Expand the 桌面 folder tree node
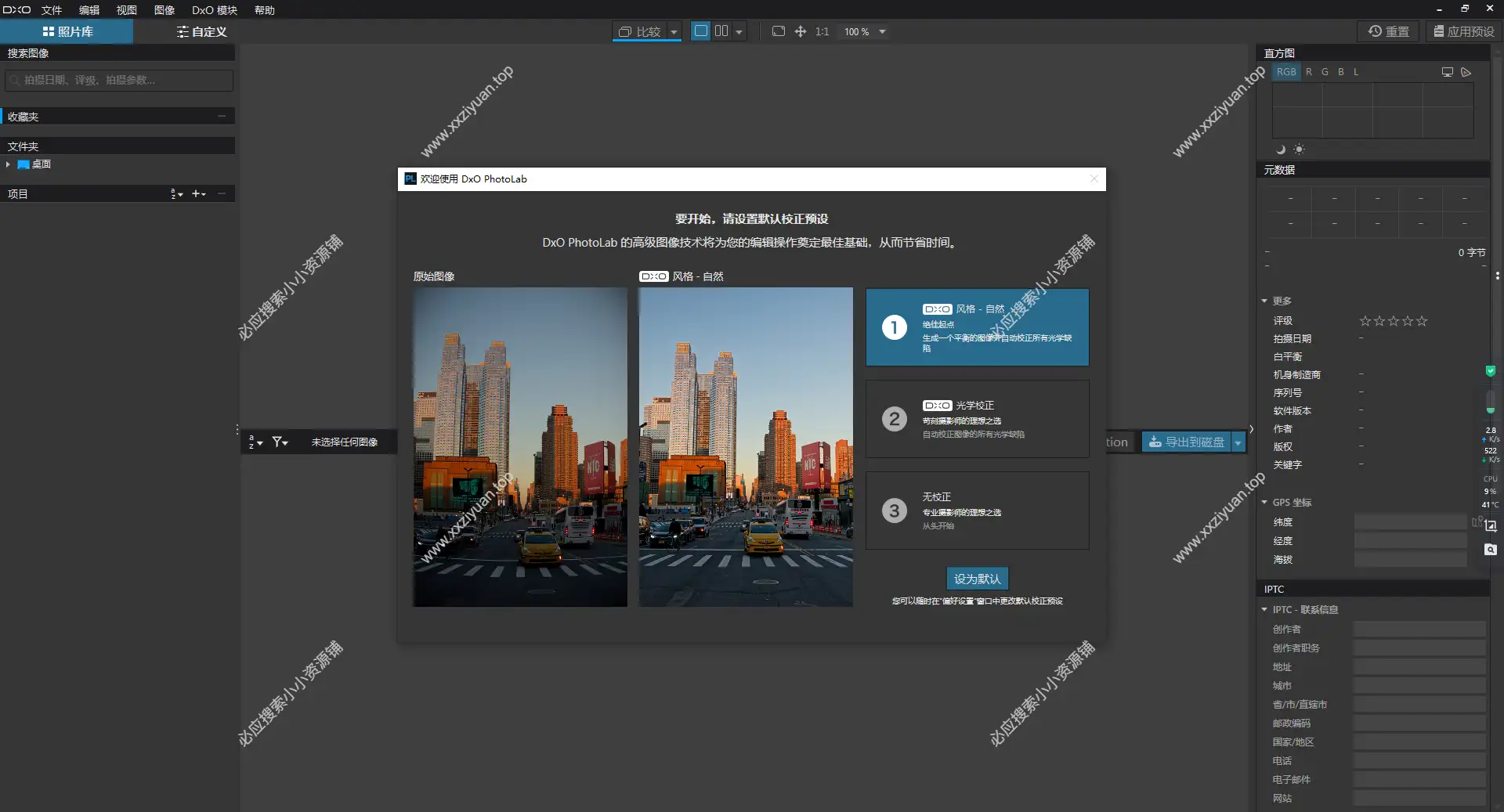This screenshot has width=1504, height=812. click(8, 164)
